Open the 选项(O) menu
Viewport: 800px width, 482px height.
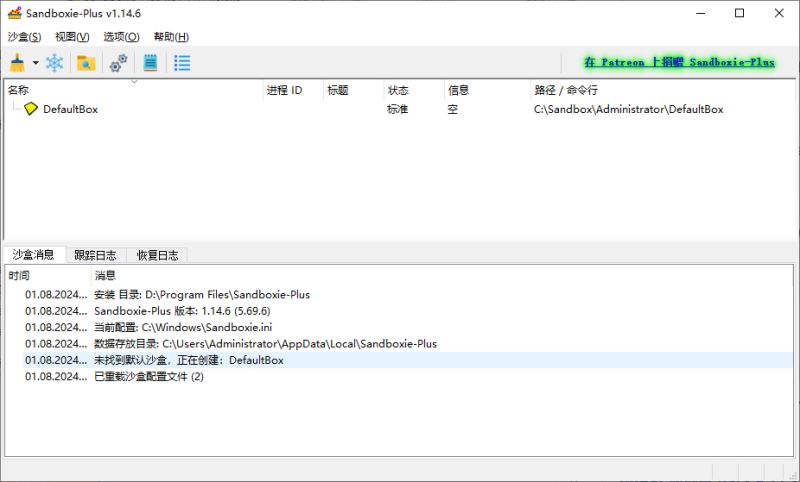121,37
